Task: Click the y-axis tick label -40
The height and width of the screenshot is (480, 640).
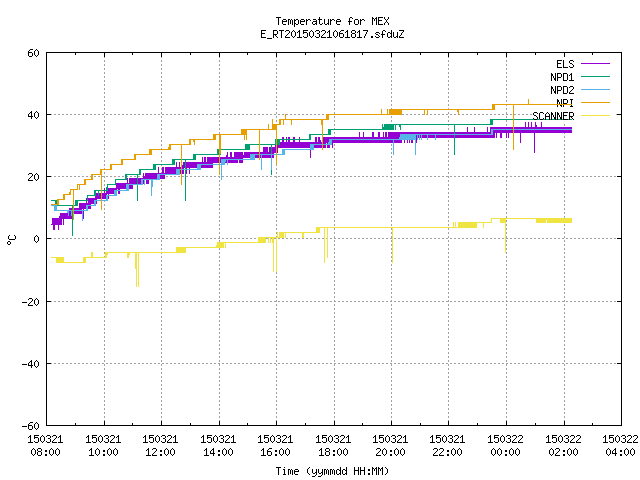Action: pyautogui.click(x=31, y=364)
